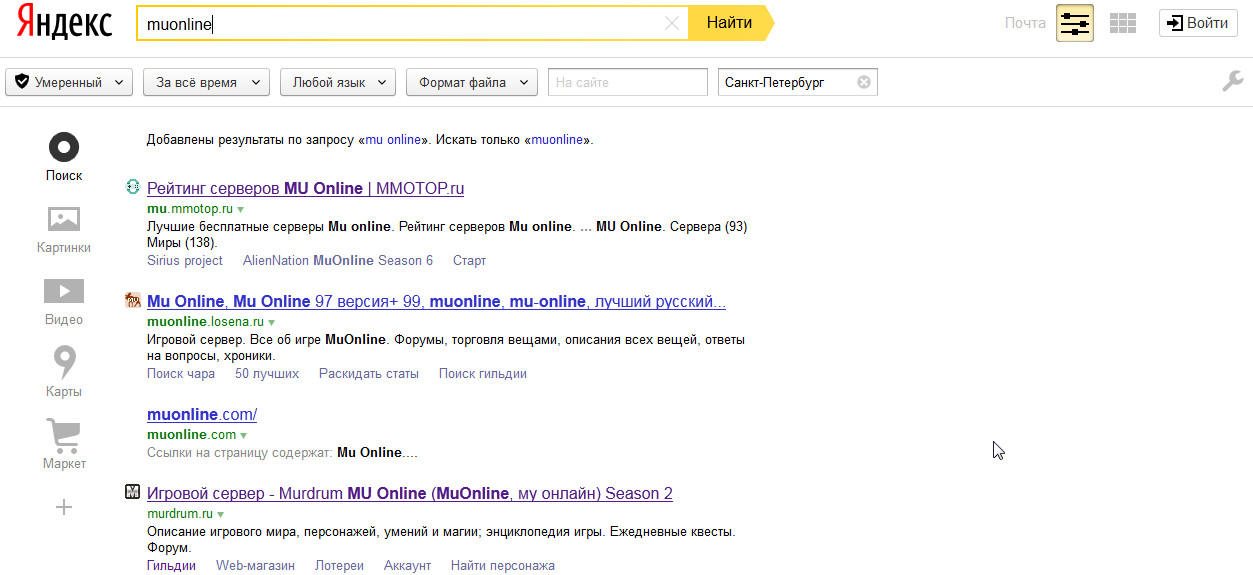
Task: Click the mu.mmotop.ru green URL
Action: (x=190, y=209)
